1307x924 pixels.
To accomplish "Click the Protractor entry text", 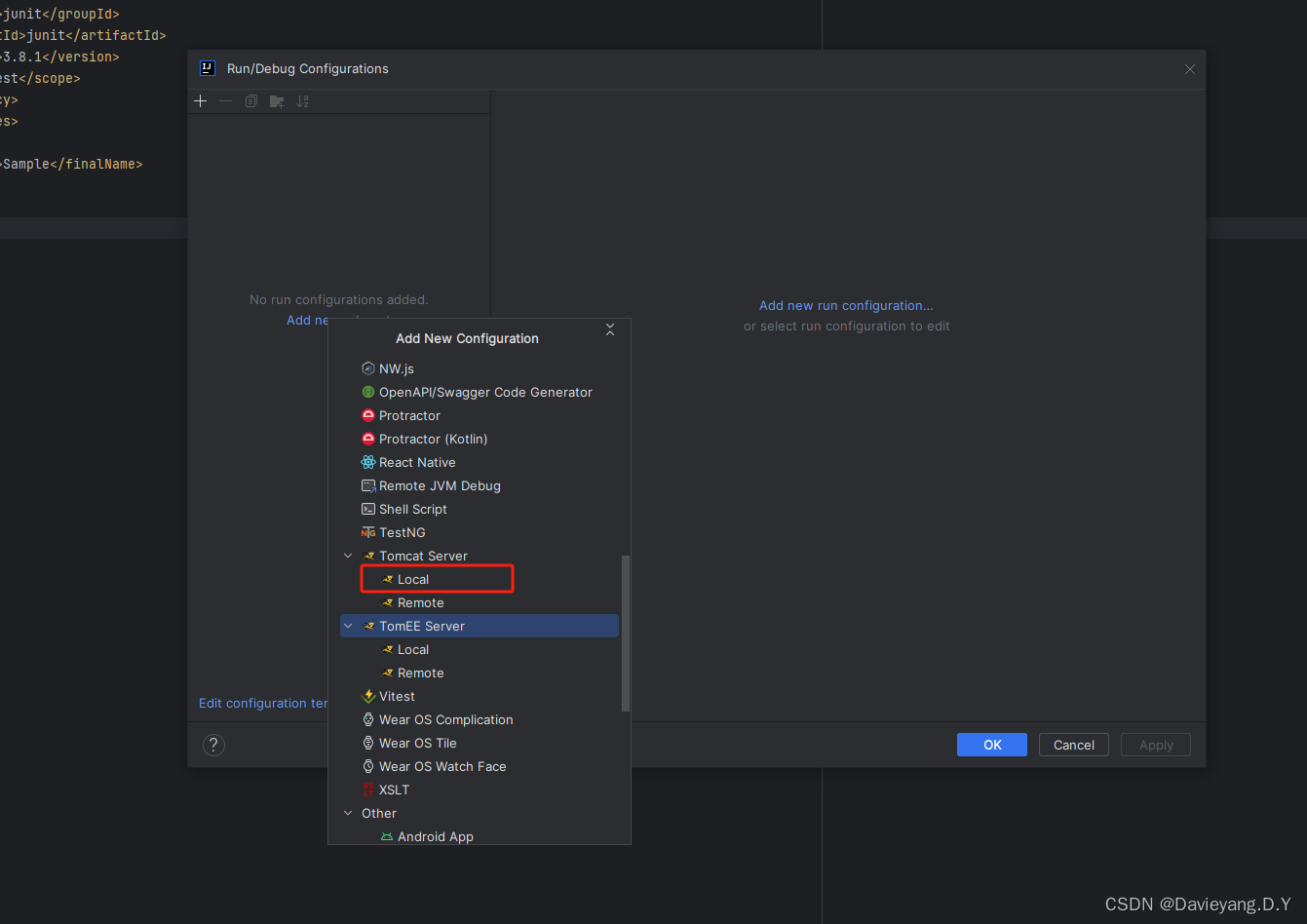I will 409,415.
